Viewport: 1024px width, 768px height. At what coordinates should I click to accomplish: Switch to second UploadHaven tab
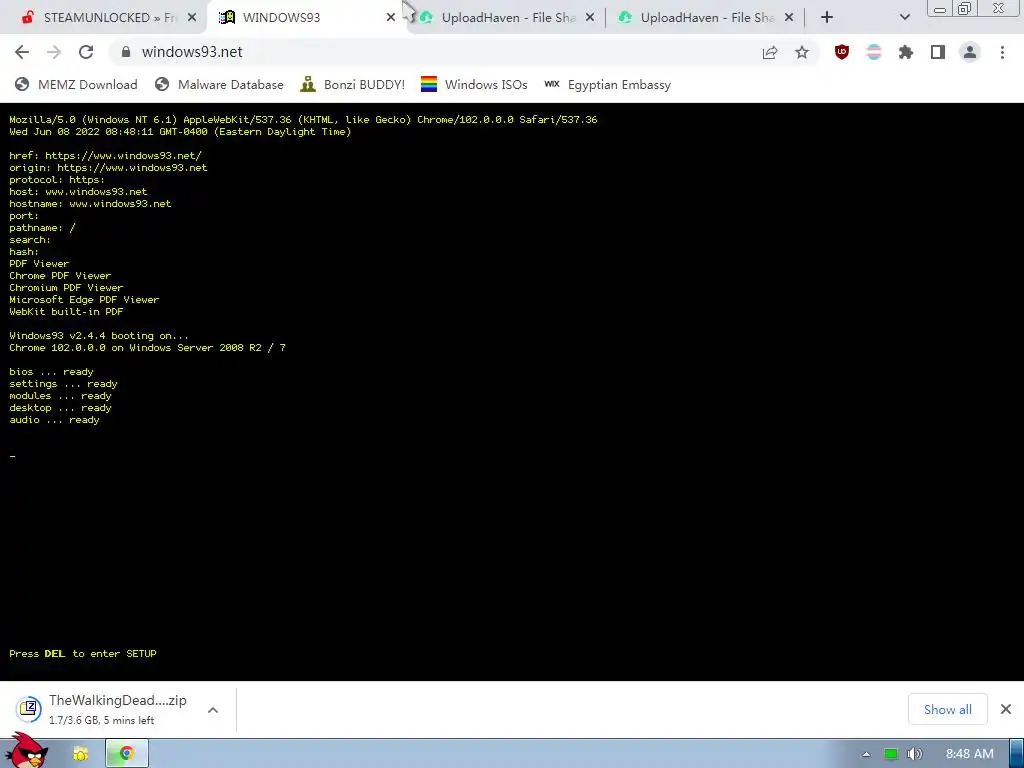705,18
